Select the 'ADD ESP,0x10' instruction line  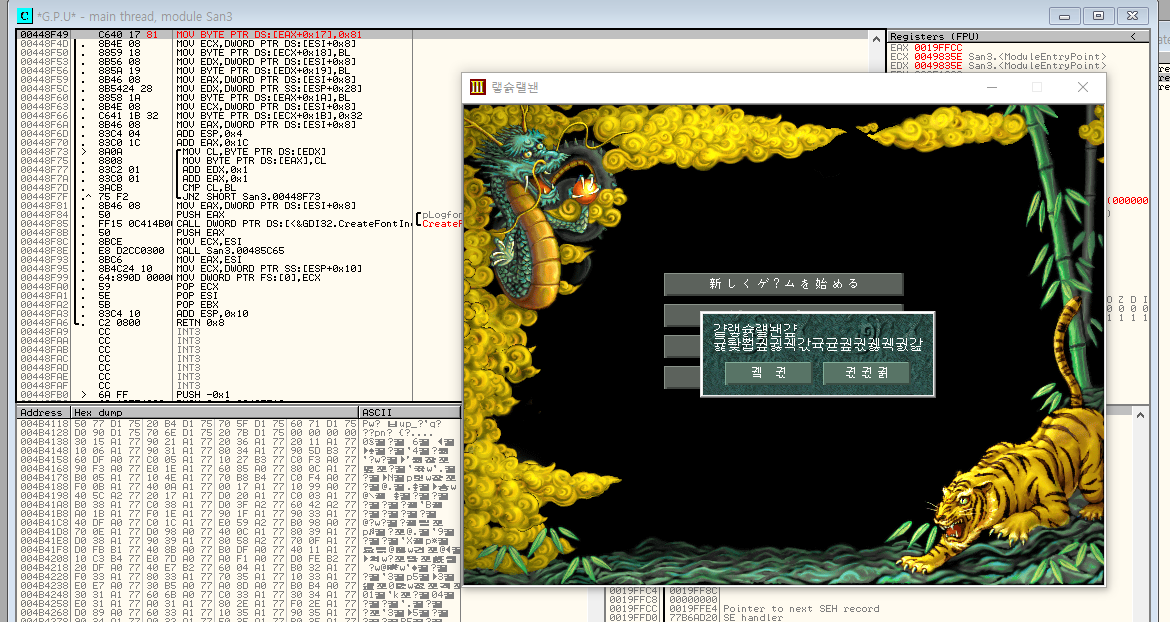click(x=213, y=314)
